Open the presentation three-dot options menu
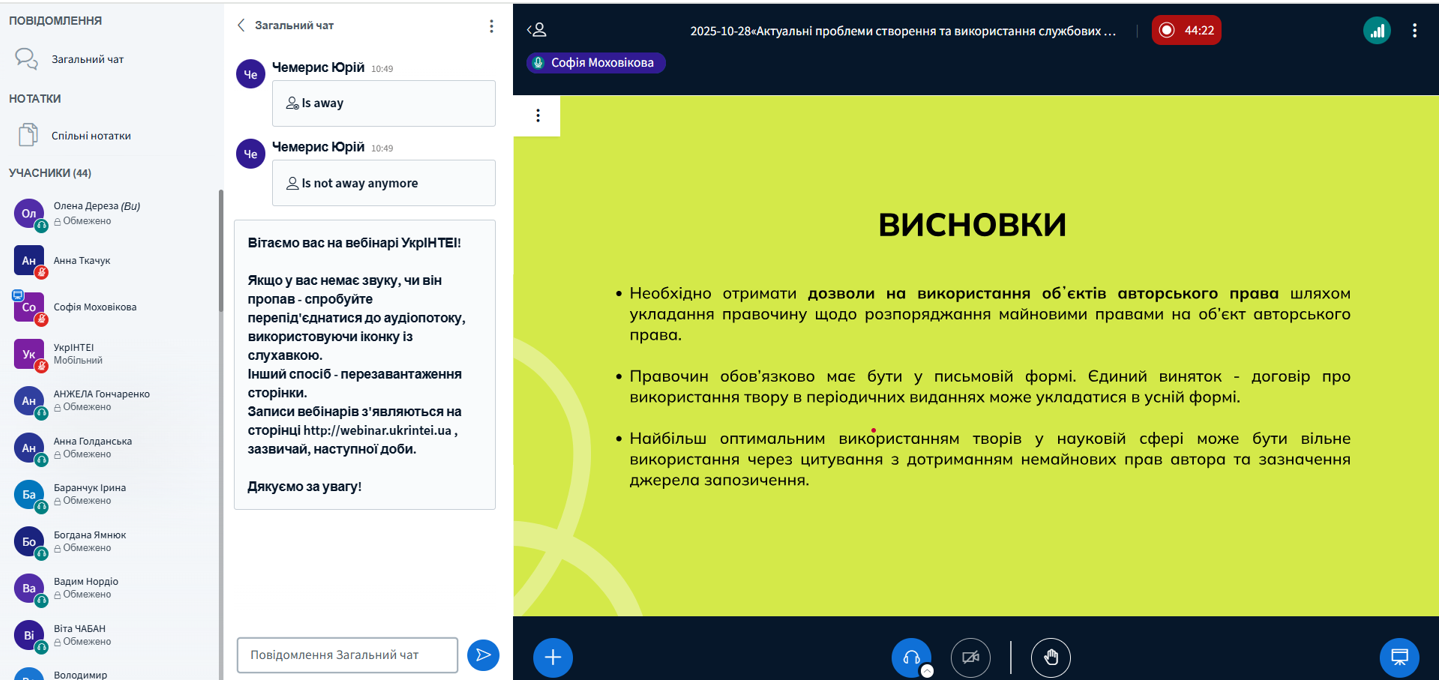This screenshot has width=1441, height=680. [x=538, y=116]
